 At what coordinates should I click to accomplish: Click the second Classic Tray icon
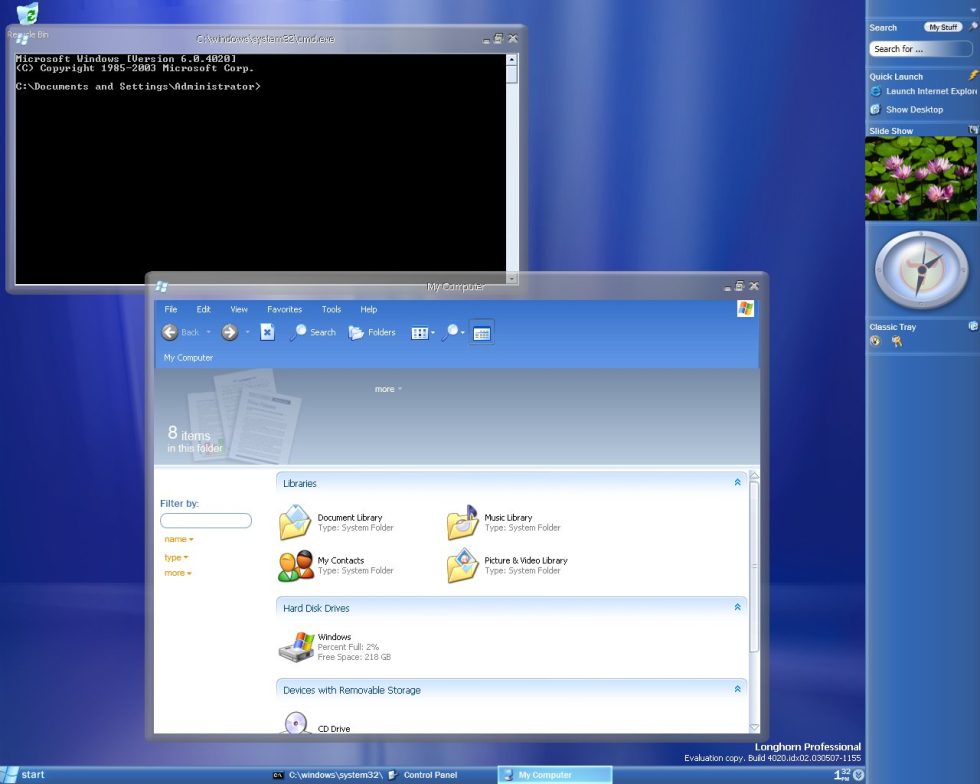(897, 341)
